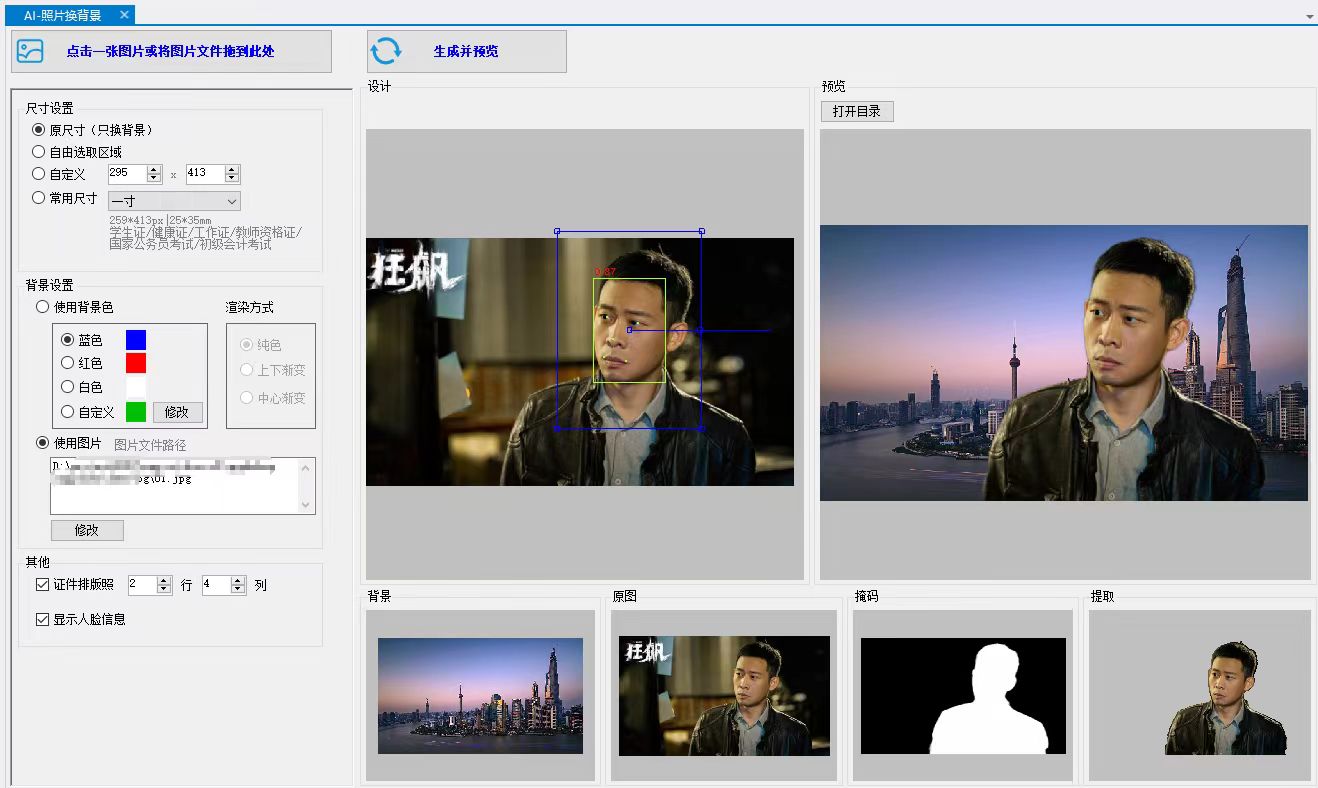Click 修改 button next to green swatch
1318x788 pixels.
click(x=178, y=412)
